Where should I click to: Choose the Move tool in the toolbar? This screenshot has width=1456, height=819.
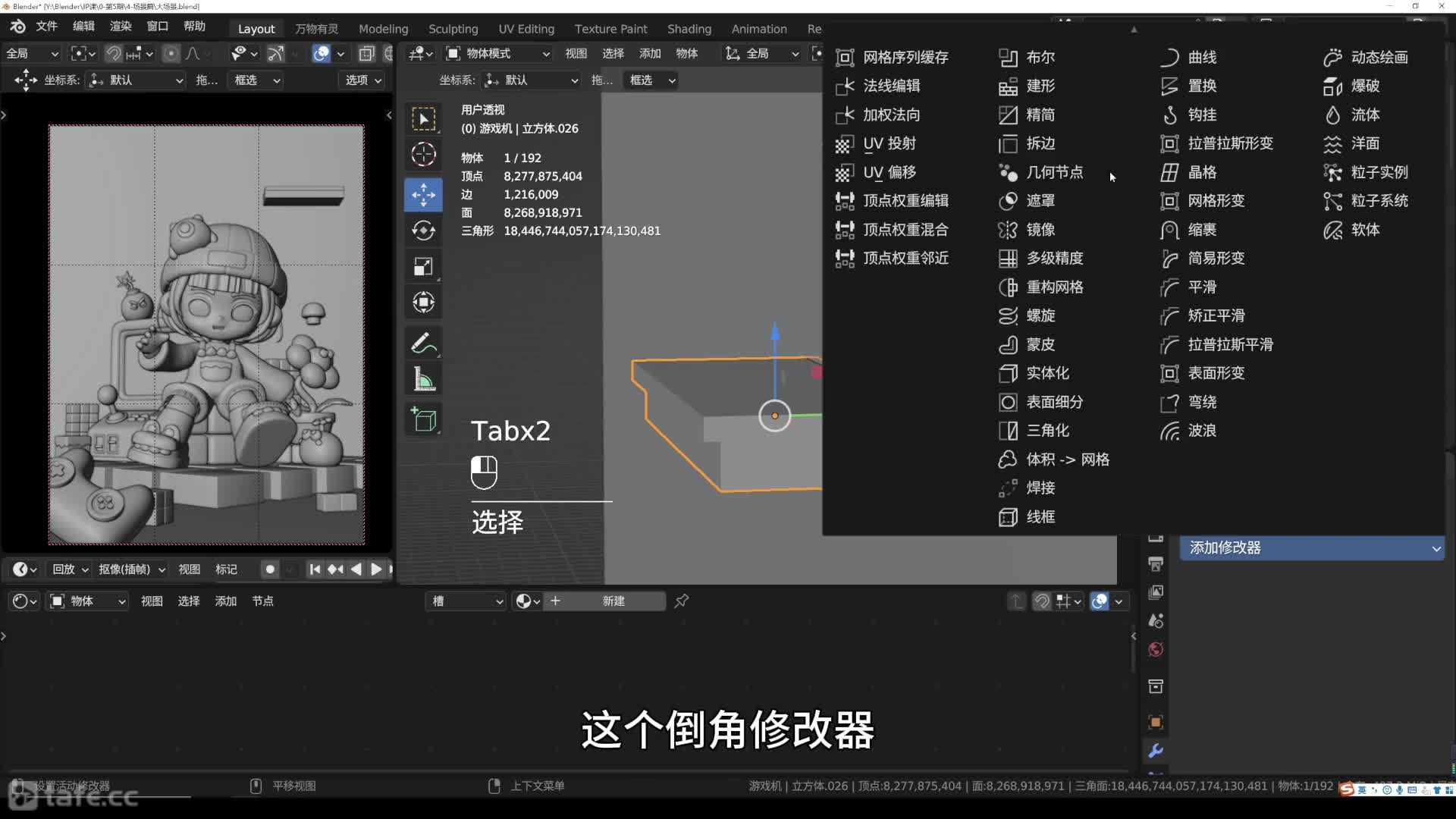(423, 195)
